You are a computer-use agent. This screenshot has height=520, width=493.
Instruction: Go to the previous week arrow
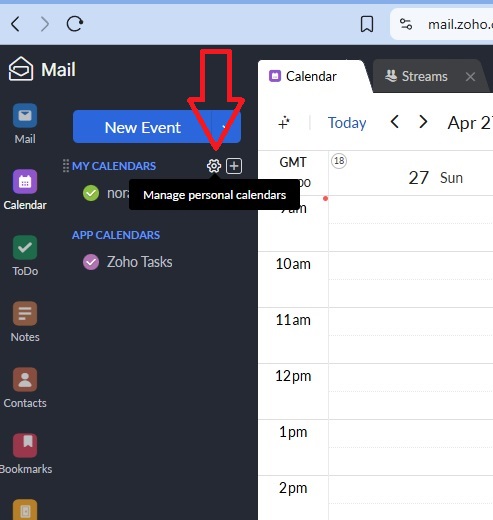click(x=395, y=122)
